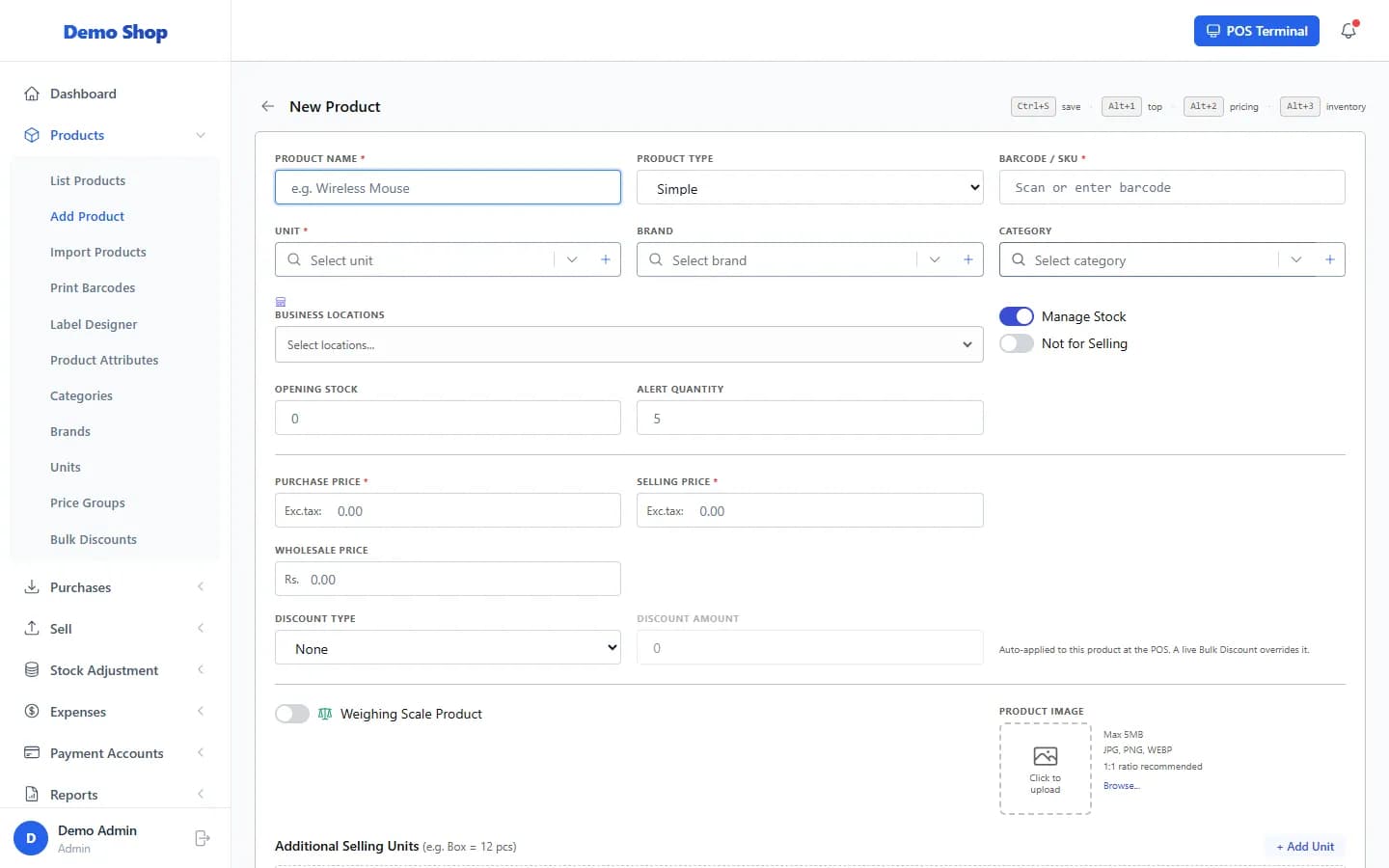
Task: Open the Business Locations dropdown
Action: click(629, 344)
